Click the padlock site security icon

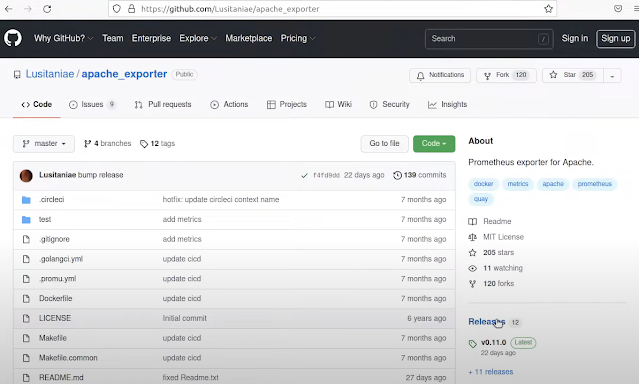coord(131,9)
